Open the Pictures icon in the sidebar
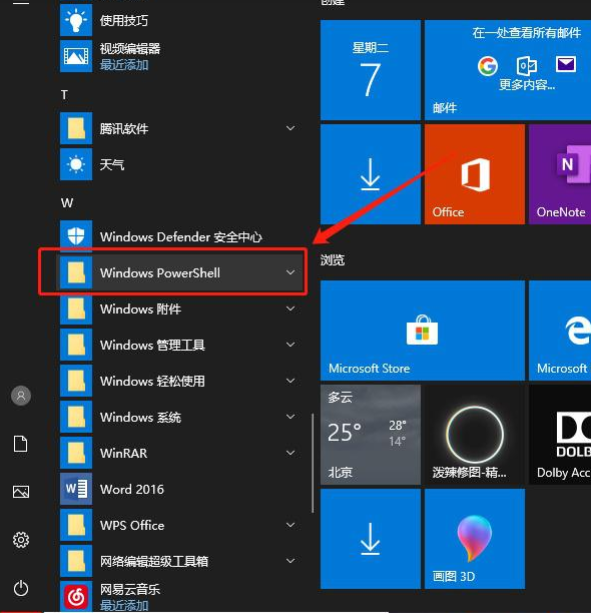Image resolution: width=591 pixels, height=613 pixels. (21, 492)
